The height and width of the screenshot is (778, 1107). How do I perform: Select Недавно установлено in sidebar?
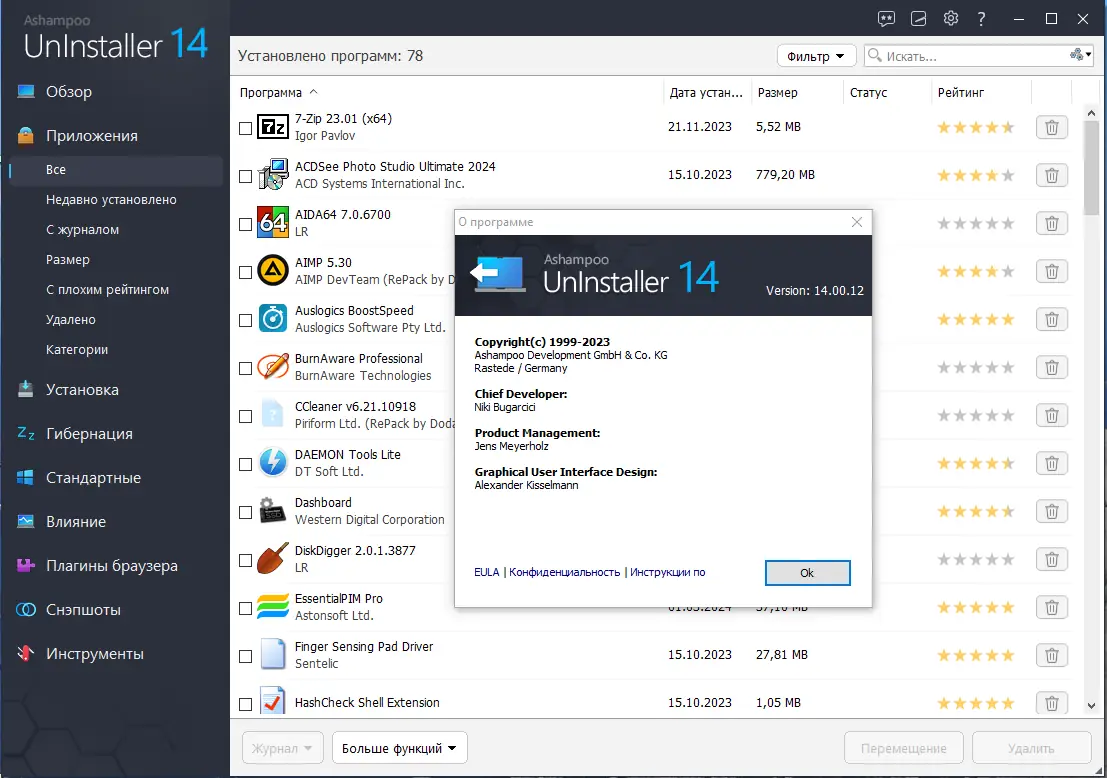coord(111,200)
